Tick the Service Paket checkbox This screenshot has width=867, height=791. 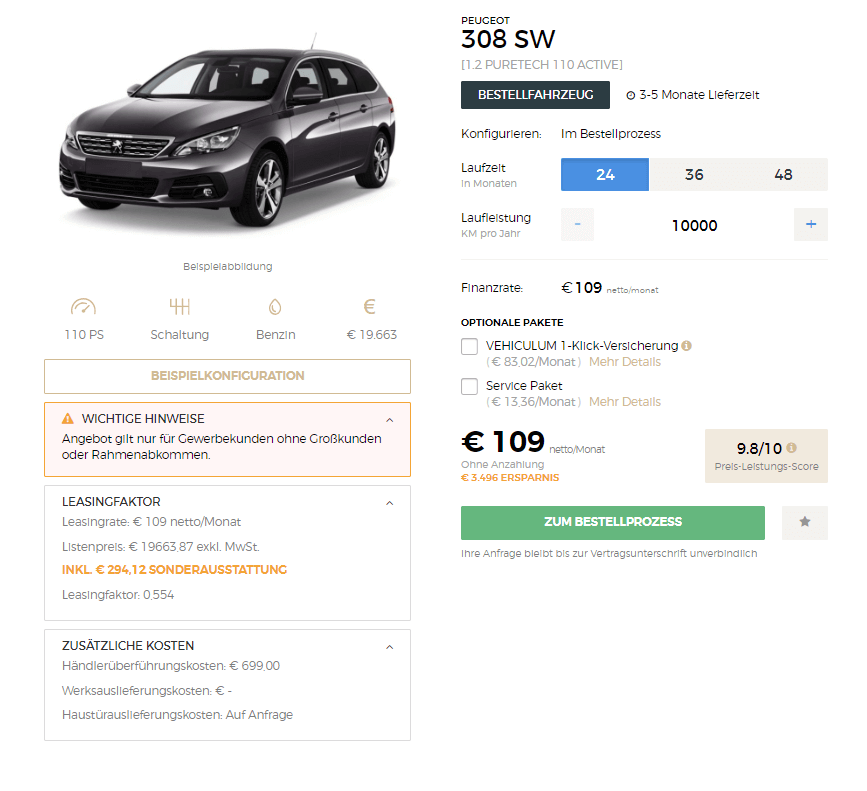click(469, 386)
